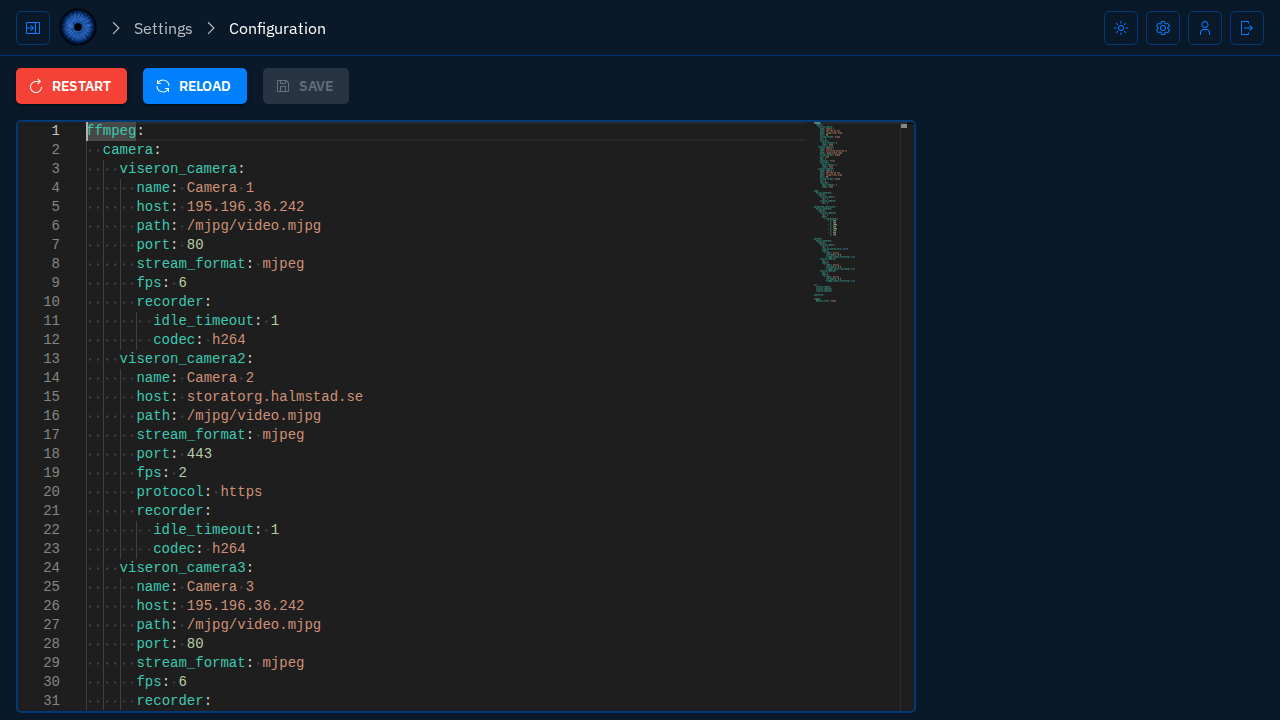Open the user profile icon
The image size is (1280, 720).
pyautogui.click(x=1205, y=28)
